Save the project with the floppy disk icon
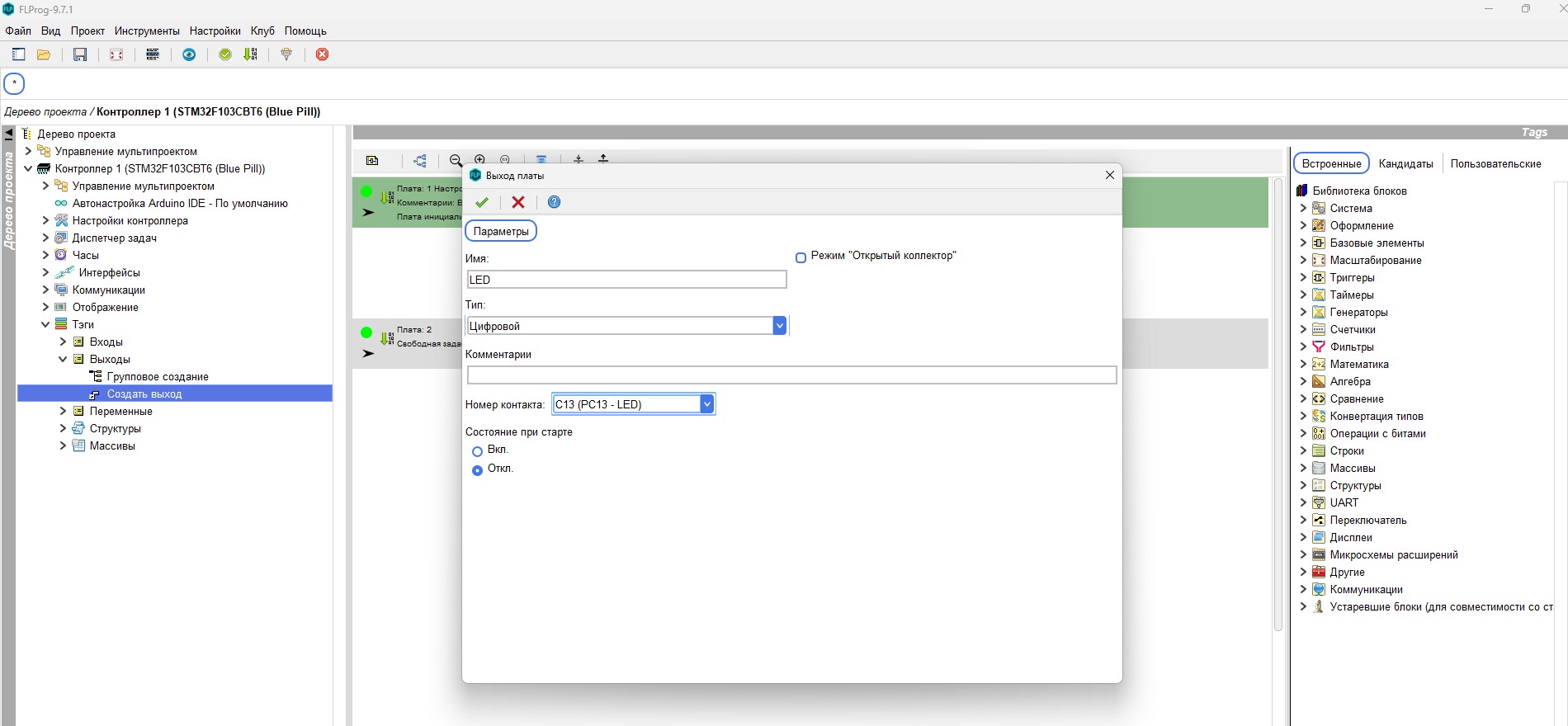Image resolution: width=1568 pixels, height=726 pixels. pos(80,54)
